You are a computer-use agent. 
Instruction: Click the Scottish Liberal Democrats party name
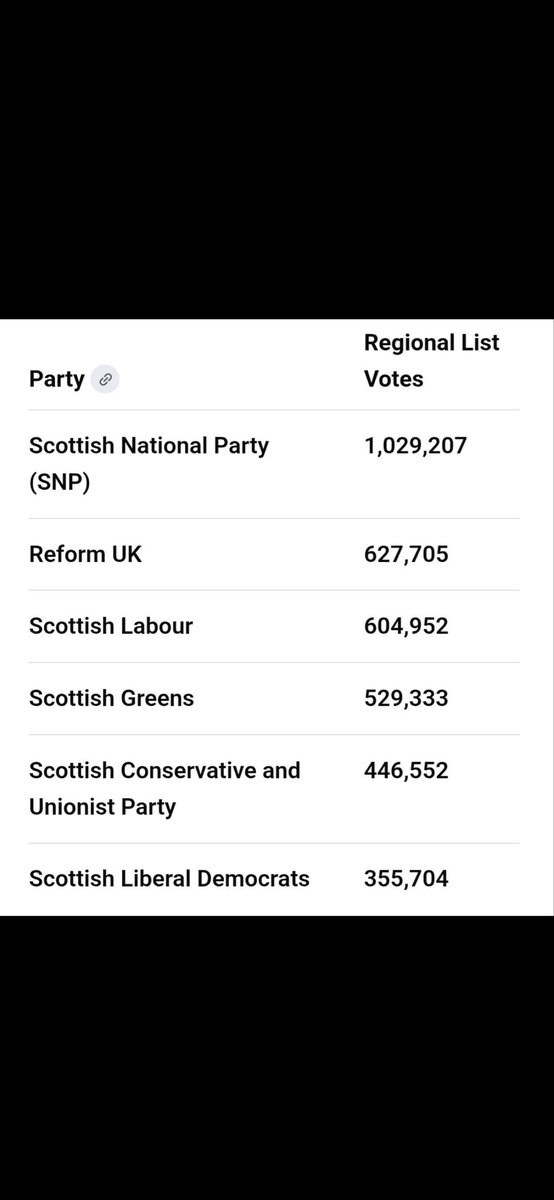coord(169,879)
